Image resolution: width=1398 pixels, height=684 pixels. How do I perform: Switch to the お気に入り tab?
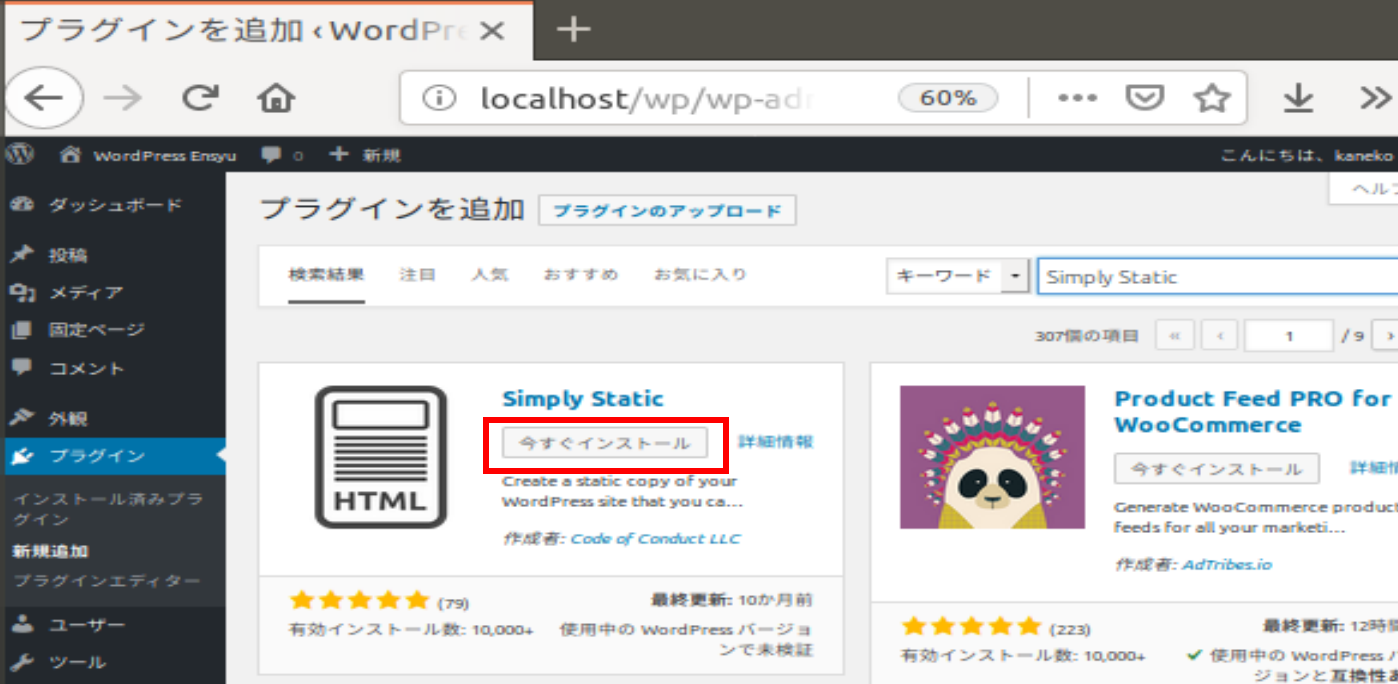(700, 274)
